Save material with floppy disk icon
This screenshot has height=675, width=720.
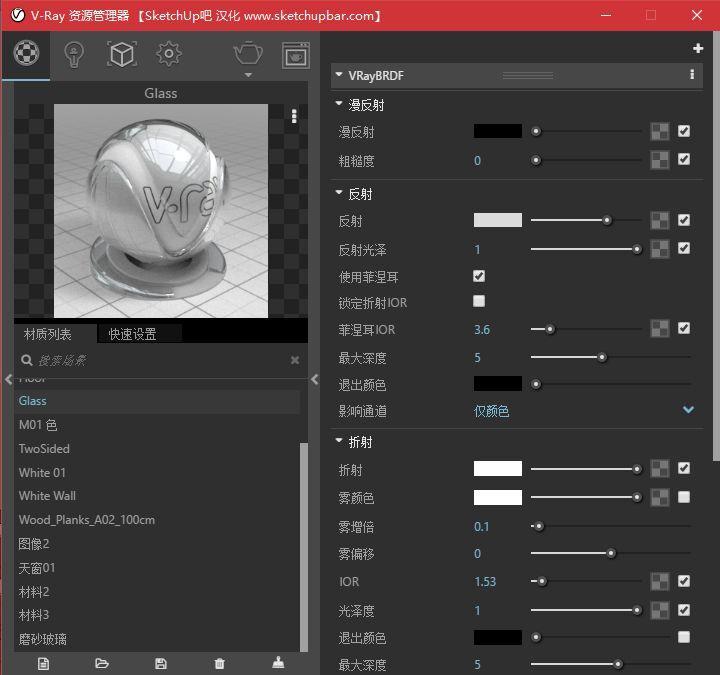[x=161, y=664]
